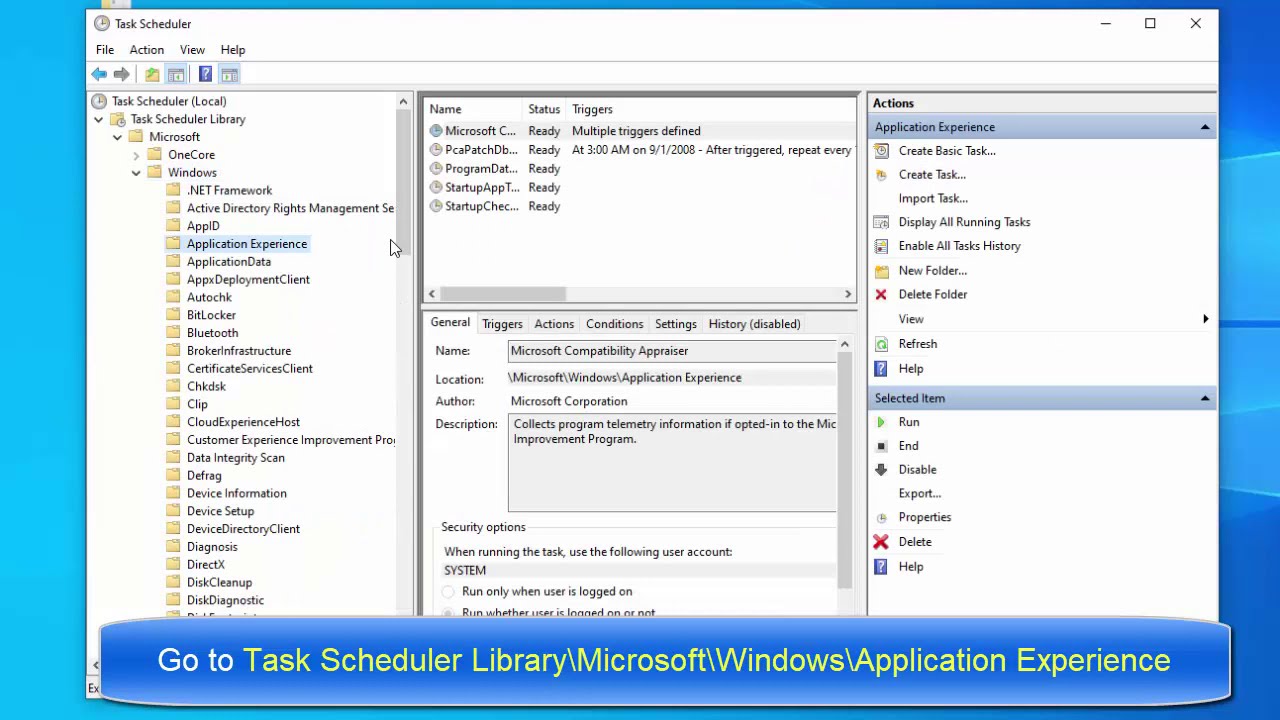Click the task Name field
The height and width of the screenshot is (720, 1280).
point(672,351)
